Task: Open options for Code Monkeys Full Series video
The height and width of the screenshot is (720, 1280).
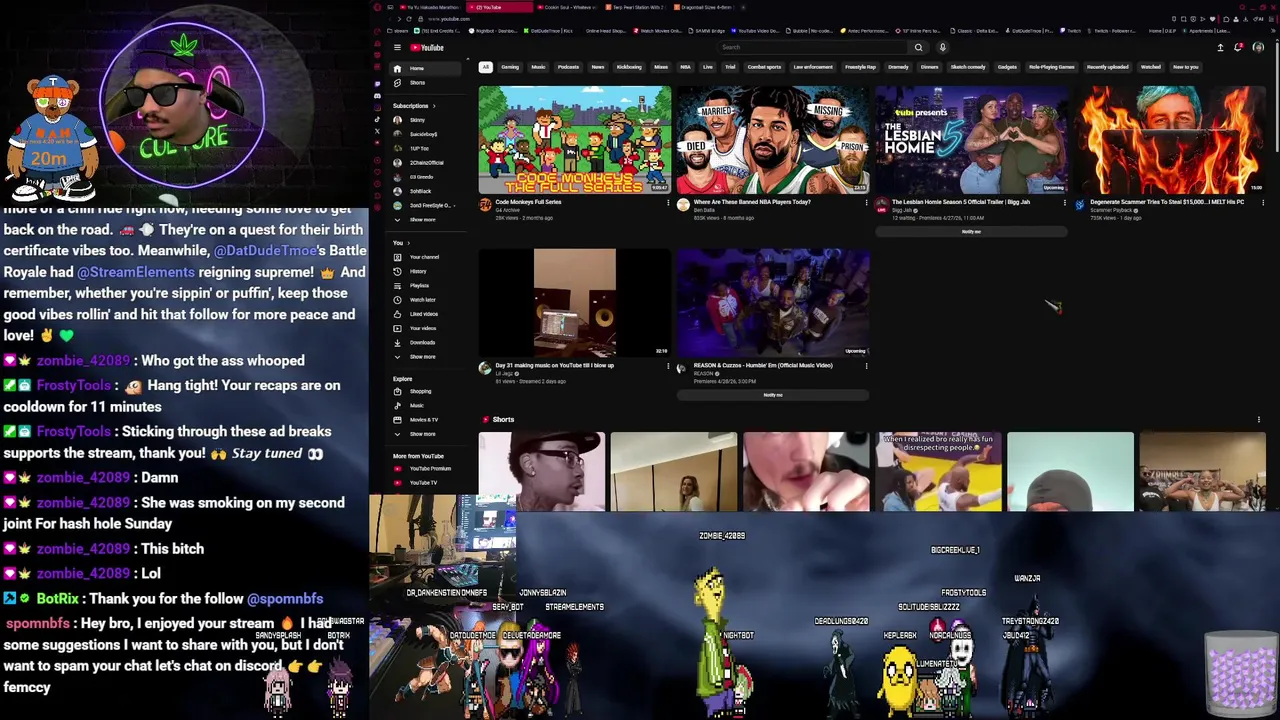Action: click(x=668, y=202)
